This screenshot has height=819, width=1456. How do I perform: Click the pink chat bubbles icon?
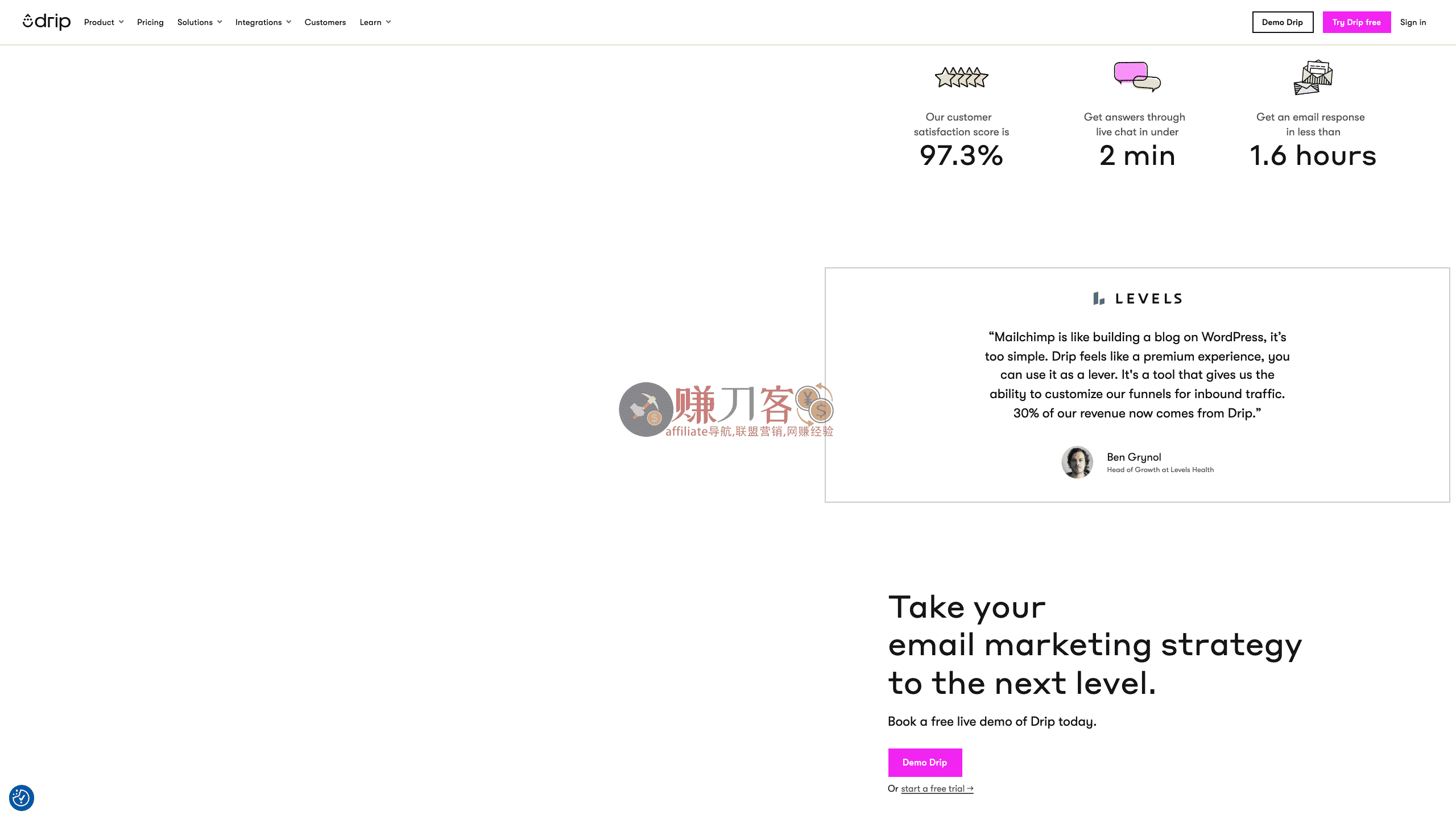click(x=1136, y=76)
